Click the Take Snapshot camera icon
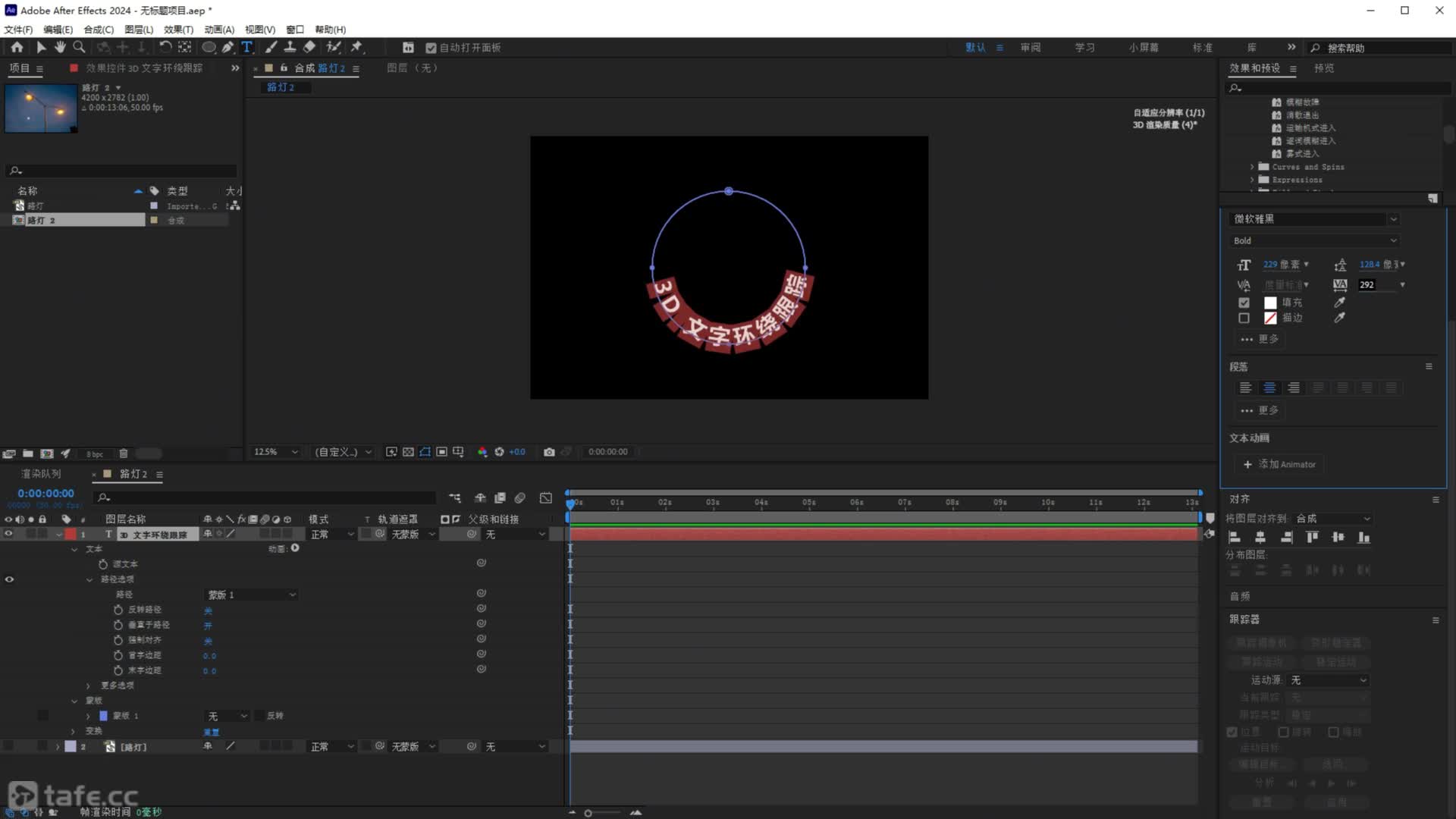Viewport: 1456px width, 819px height. 549,452
